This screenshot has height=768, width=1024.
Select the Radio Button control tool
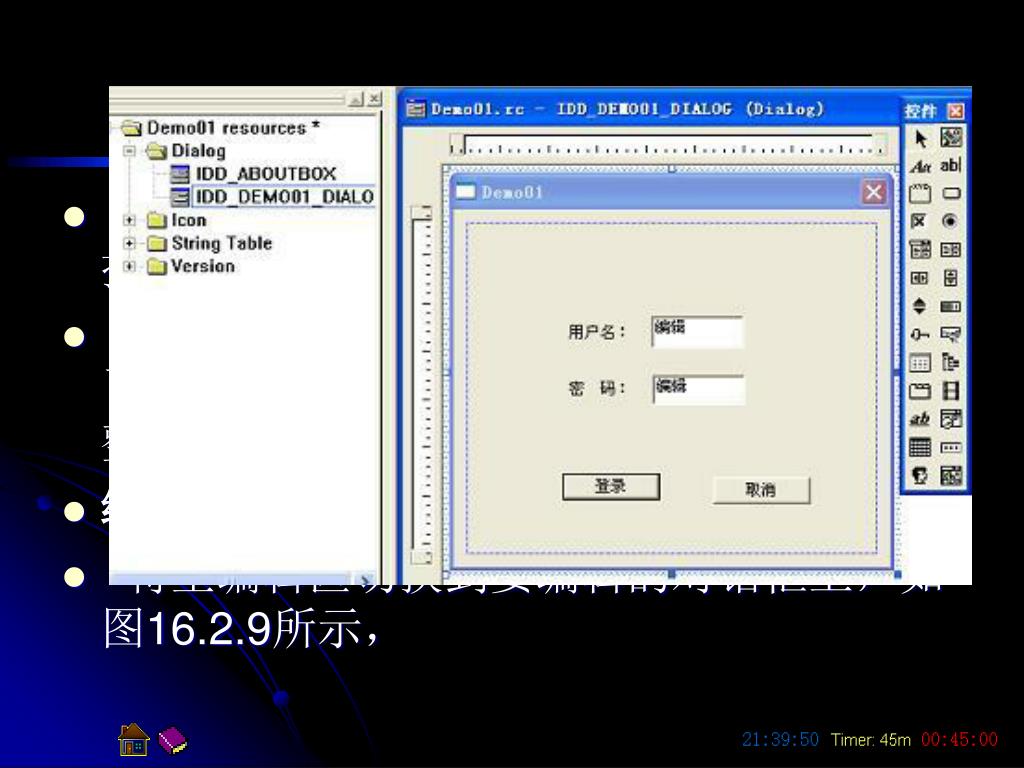point(951,221)
